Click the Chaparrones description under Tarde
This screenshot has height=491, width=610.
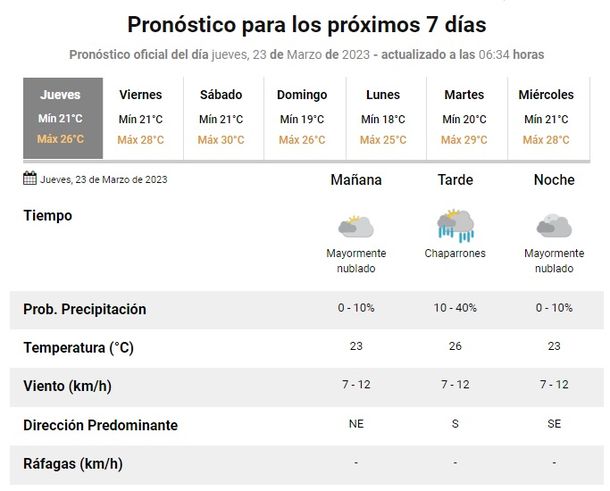(455, 254)
